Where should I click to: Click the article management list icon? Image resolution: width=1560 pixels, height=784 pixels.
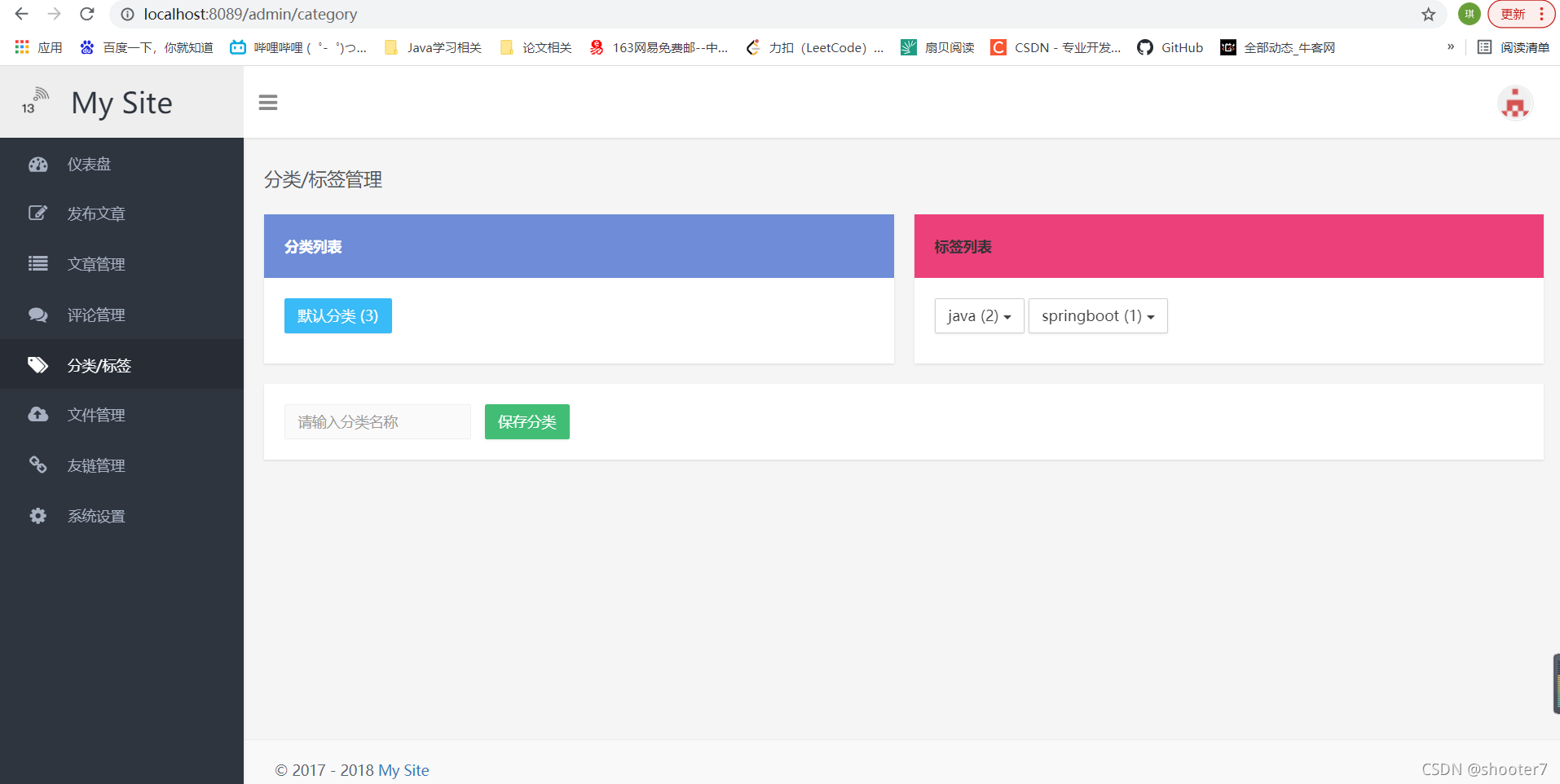point(38,263)
